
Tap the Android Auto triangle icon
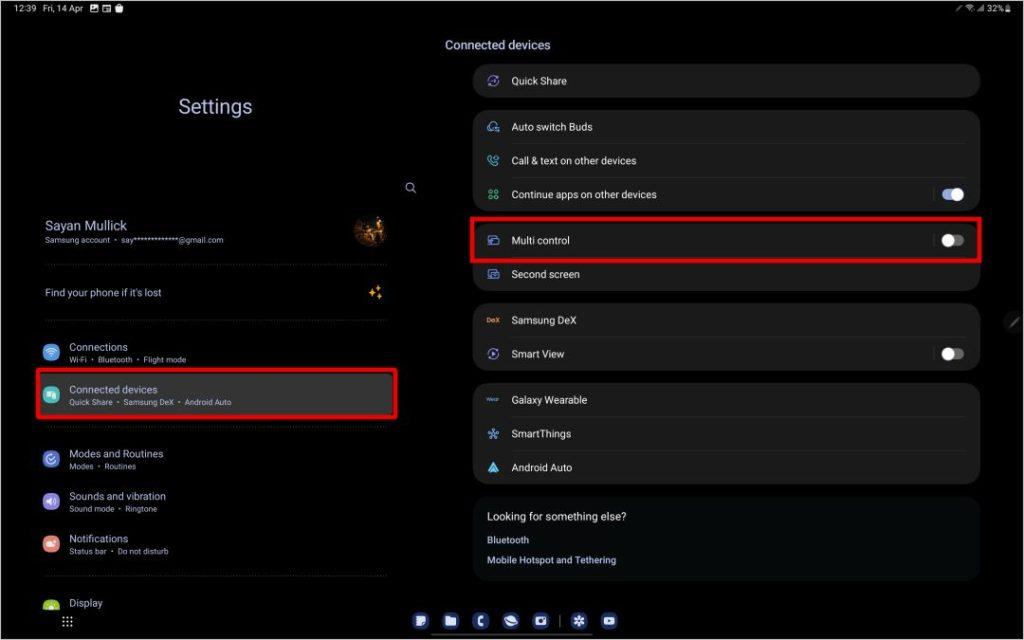(493, 468)
